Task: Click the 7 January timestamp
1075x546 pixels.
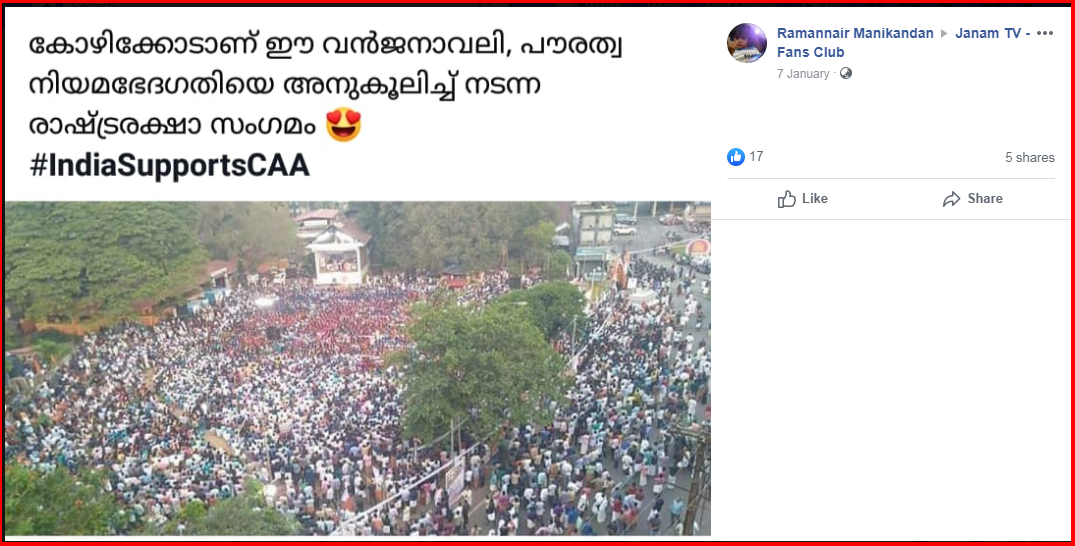Action: (803, 73)
